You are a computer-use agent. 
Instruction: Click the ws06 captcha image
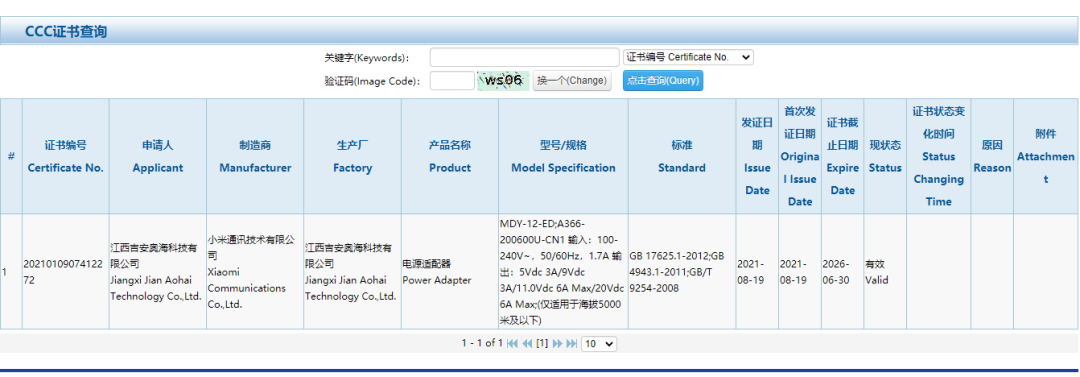[x=503, y=81]
